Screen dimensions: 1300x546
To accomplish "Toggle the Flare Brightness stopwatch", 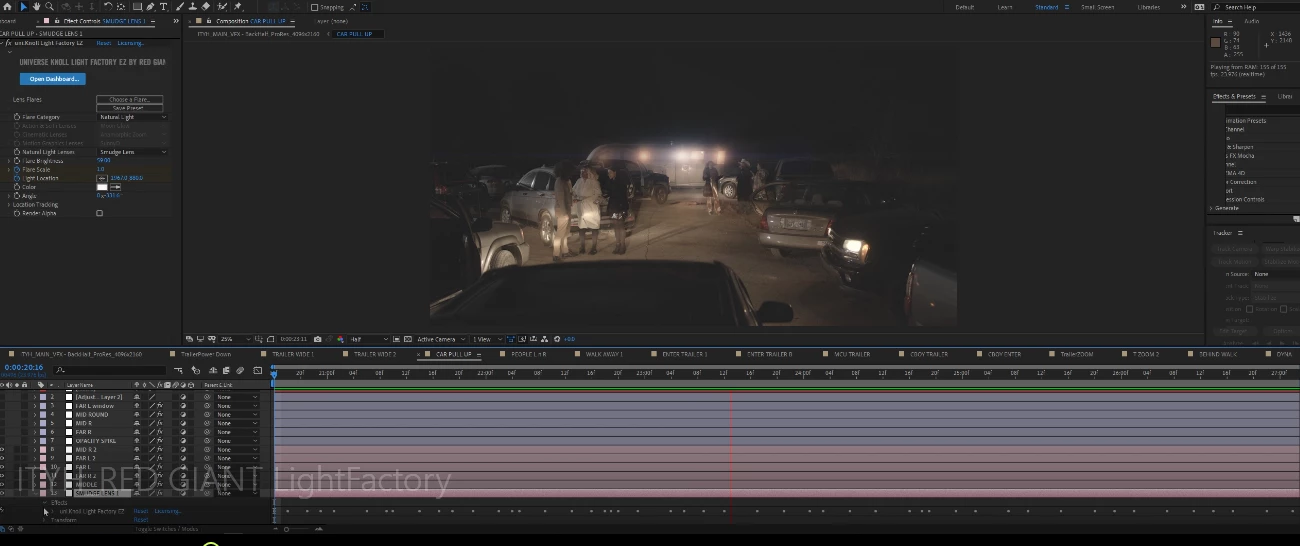I will [x=17, y=161].
